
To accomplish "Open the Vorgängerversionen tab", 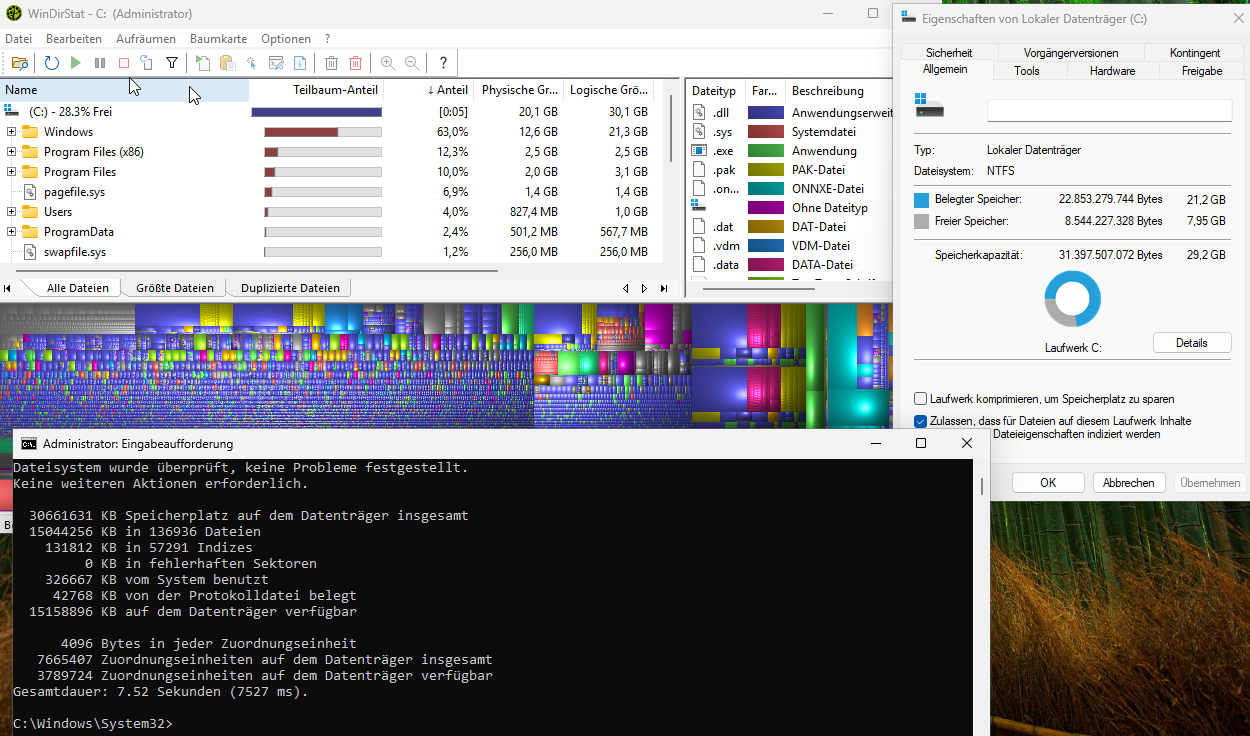I will point(1071,52).
